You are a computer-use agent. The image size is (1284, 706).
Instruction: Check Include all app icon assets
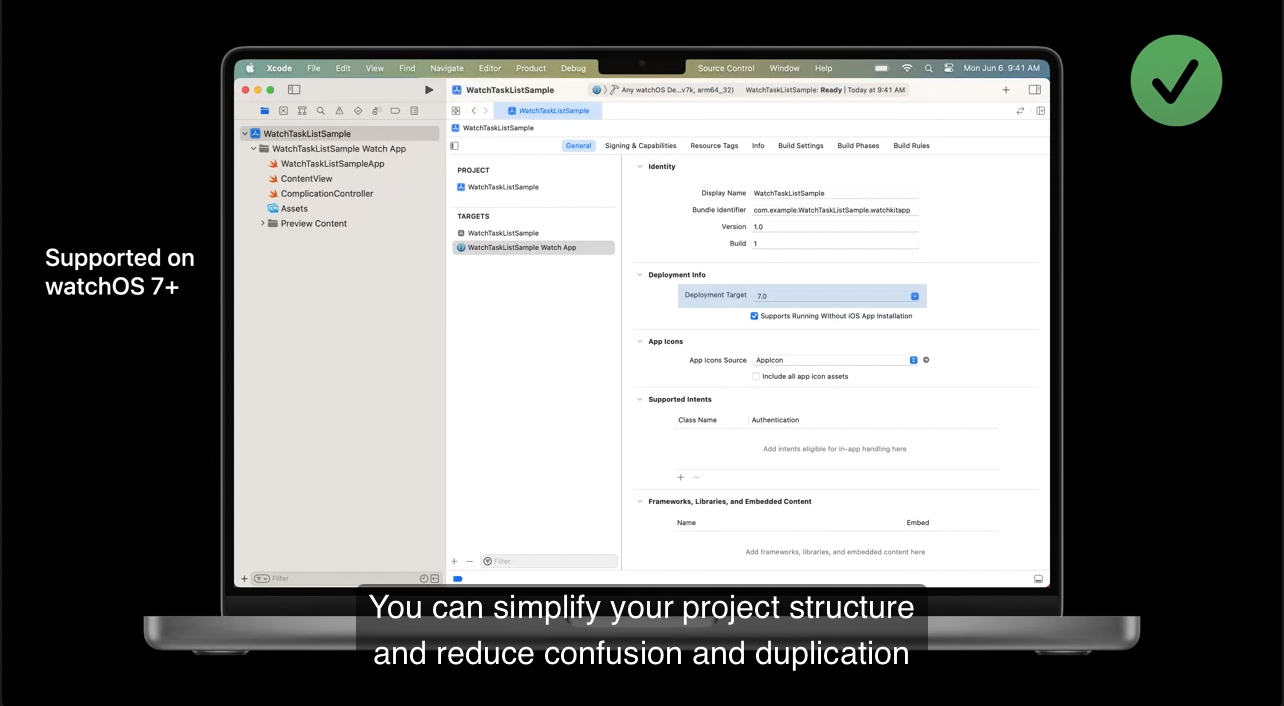755,377
